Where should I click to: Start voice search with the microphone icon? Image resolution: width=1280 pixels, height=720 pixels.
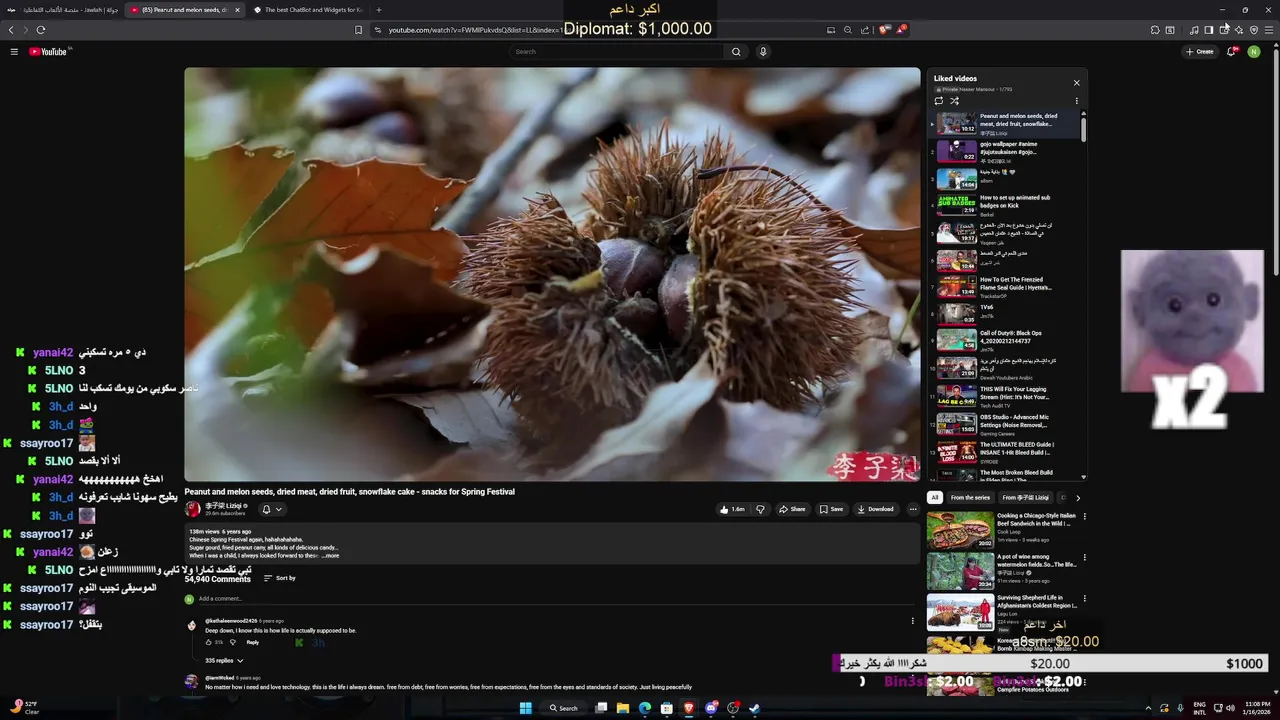click(763, 52)
